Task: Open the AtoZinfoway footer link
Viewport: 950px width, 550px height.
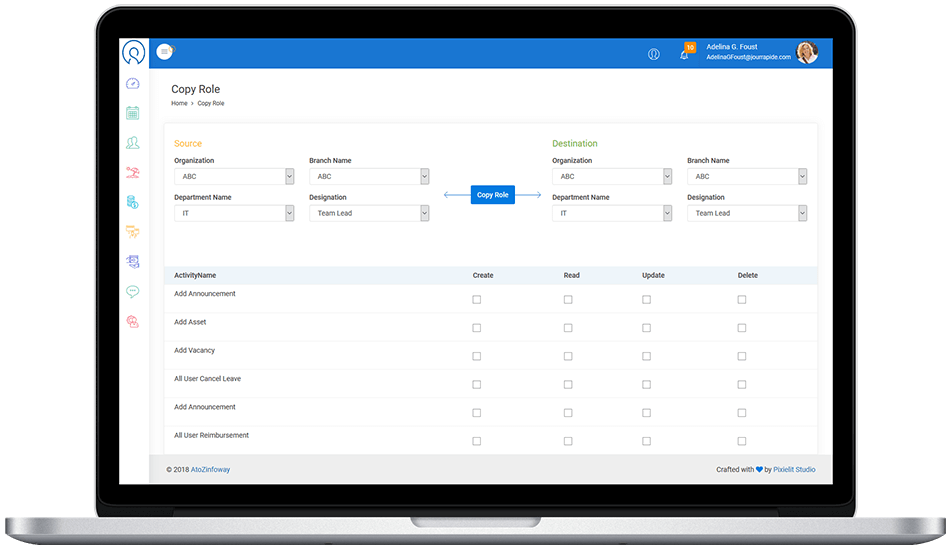Action: [210, 469]
